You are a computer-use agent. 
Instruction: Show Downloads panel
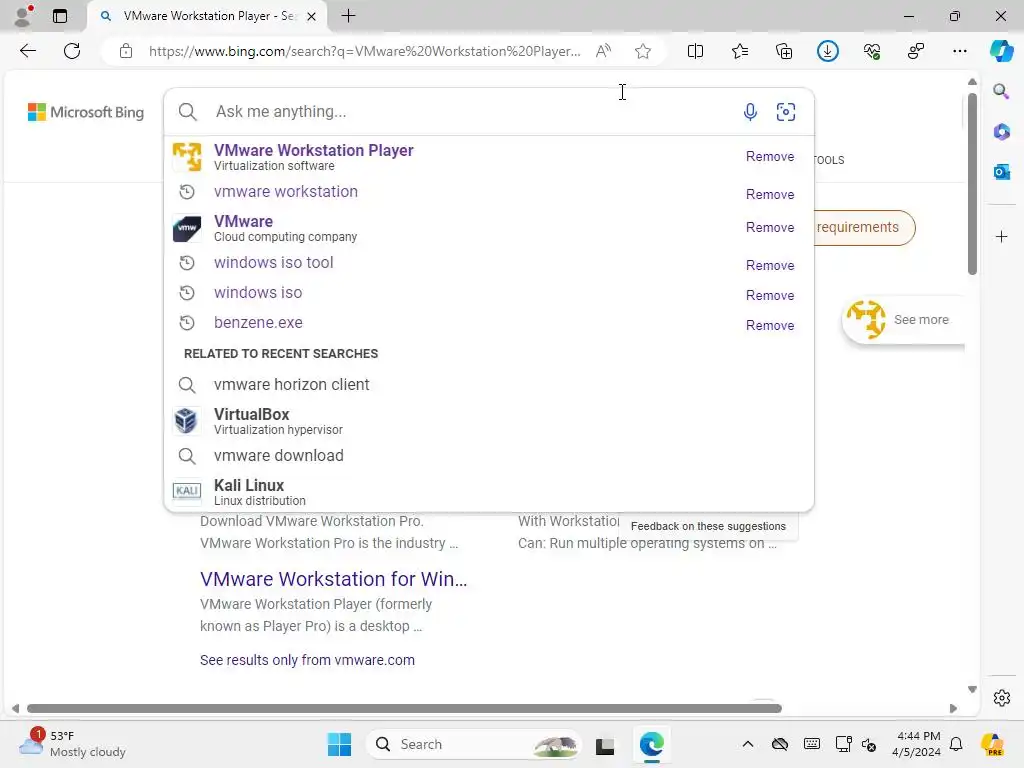(827, 51)
